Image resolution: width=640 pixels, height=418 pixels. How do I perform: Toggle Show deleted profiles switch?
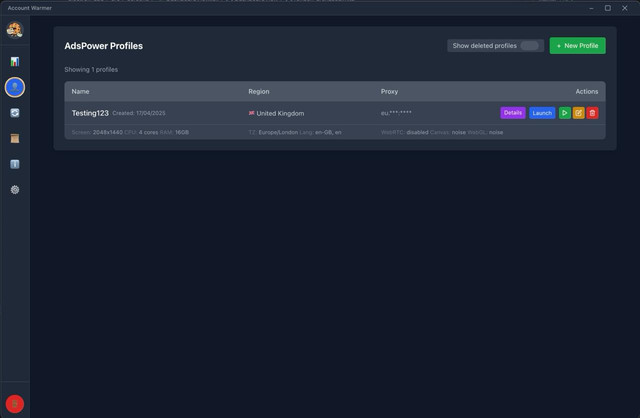coord(529,46)
